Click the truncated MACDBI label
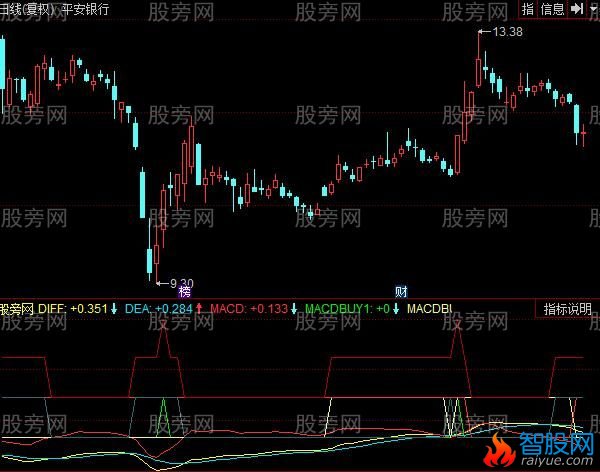The image size is (600, 472). pos(429,309)
